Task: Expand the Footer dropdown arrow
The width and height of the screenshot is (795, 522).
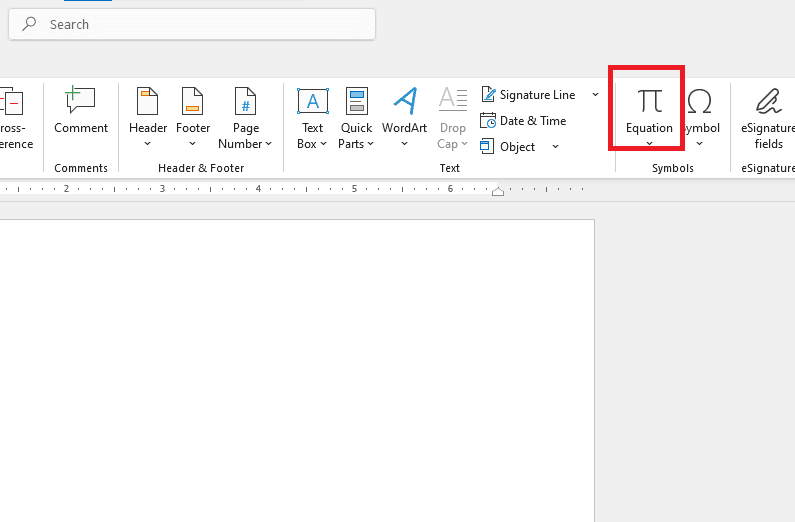Action: click(193, 144)
